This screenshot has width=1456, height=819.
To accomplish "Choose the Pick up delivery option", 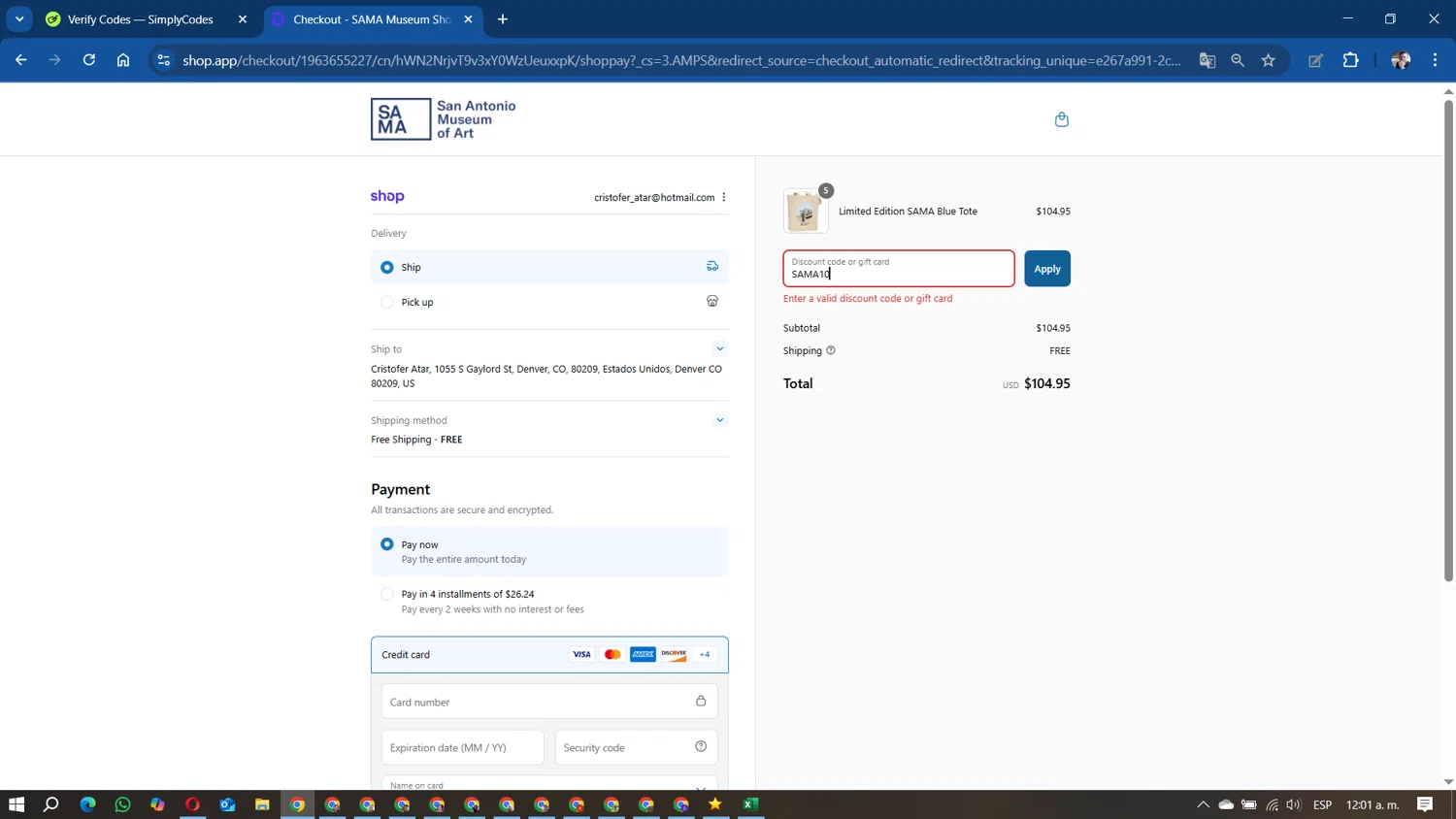I will coord(387,302).
